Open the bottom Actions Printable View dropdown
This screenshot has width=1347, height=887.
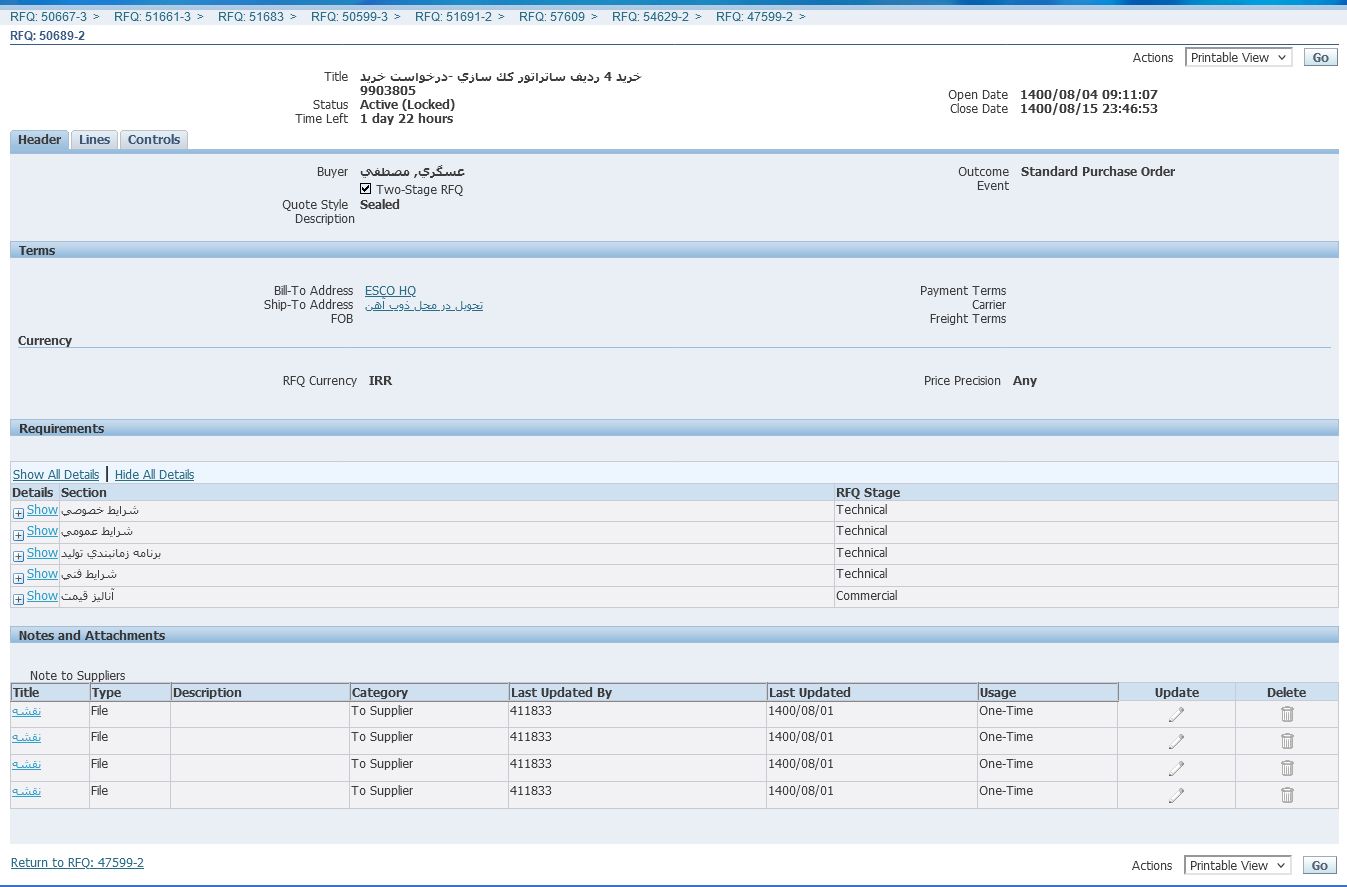pos(1238,866)
